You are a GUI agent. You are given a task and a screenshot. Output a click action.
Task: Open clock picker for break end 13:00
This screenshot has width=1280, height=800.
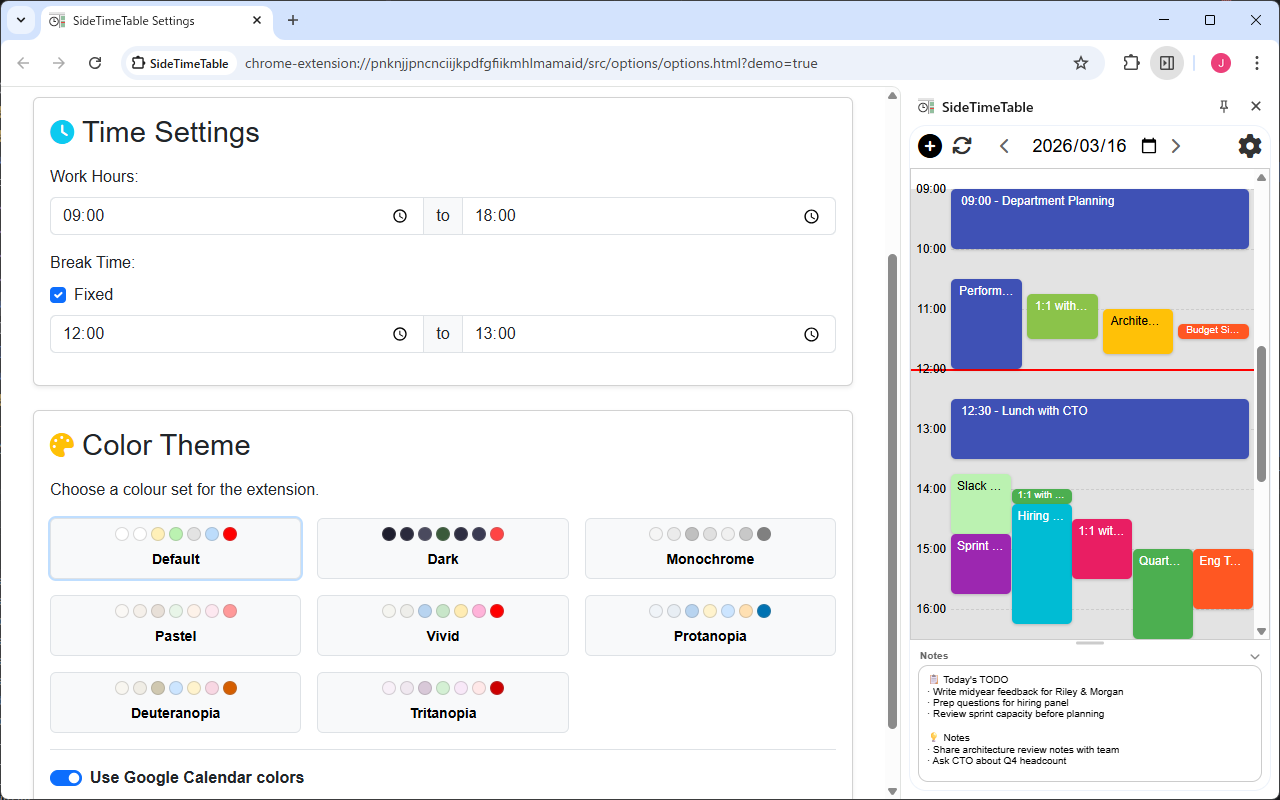pyautogui.click(x=812, y=334)
